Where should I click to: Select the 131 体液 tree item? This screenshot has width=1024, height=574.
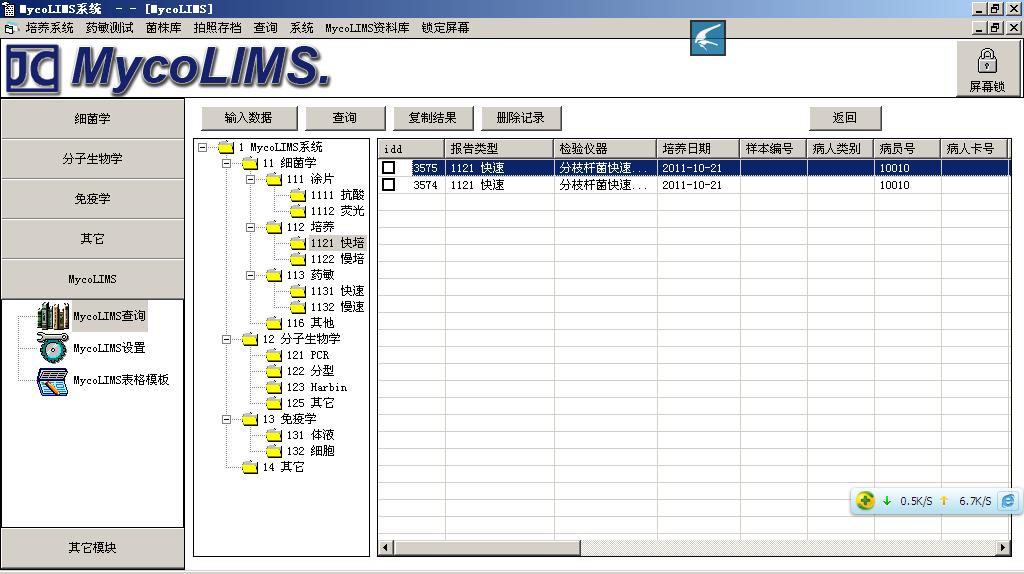[310, 435]
